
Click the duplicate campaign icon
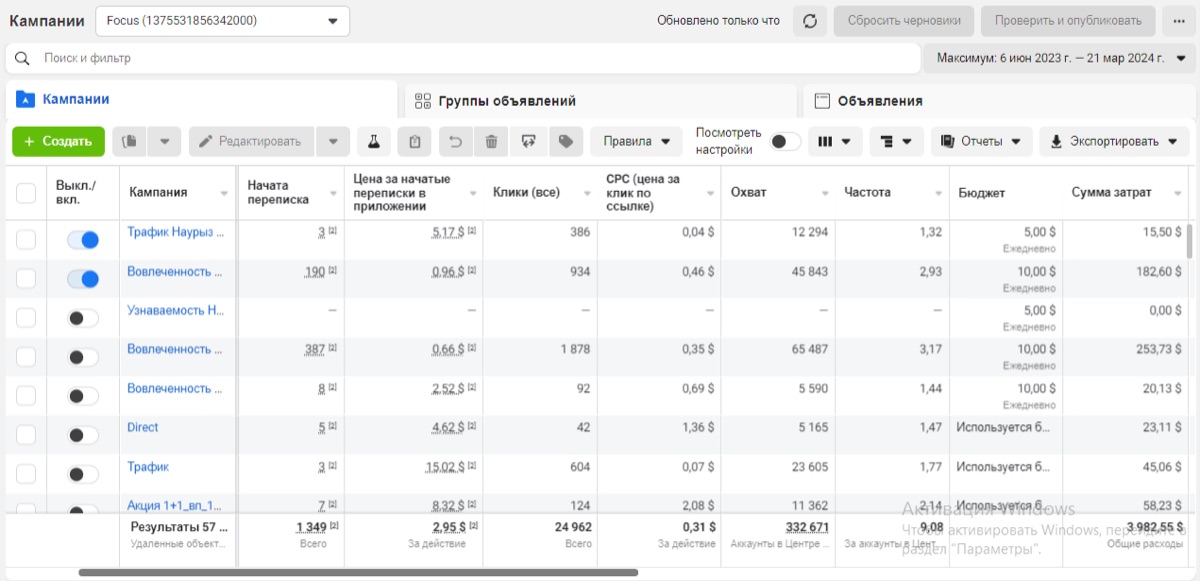(x=129, y=141)
